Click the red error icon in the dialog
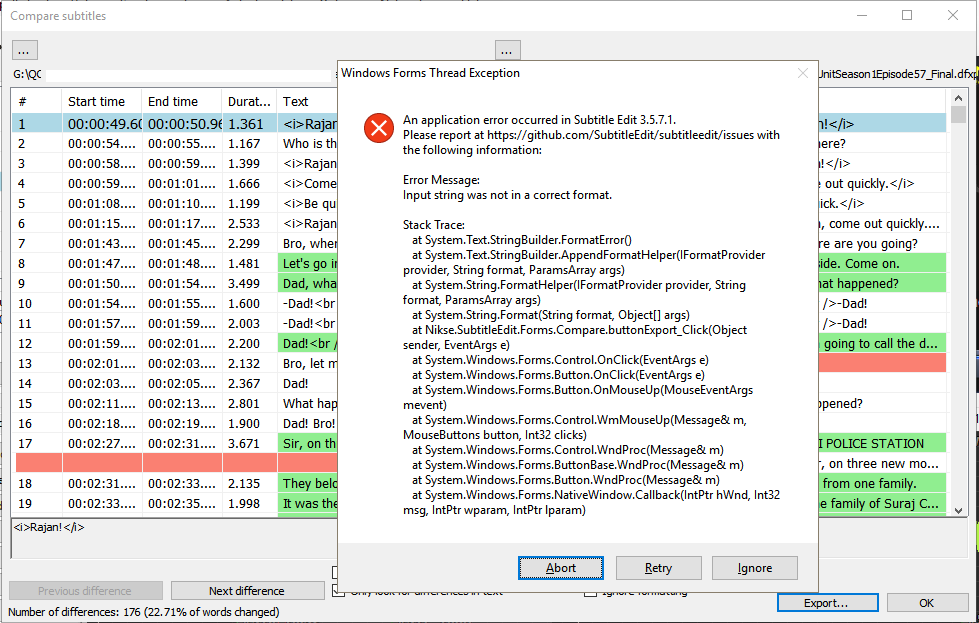Image resolution: width=979 pixels, height=623 pixels. (x=378, y=128)
